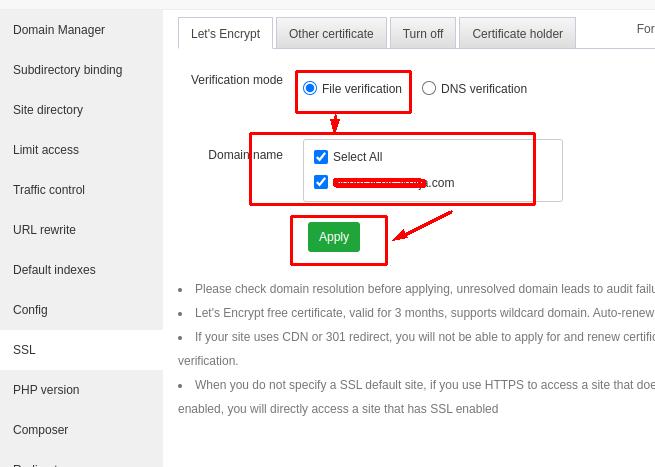655x467 pixels.
Task: Select Limit access menu item
Action: pos(46,150)
